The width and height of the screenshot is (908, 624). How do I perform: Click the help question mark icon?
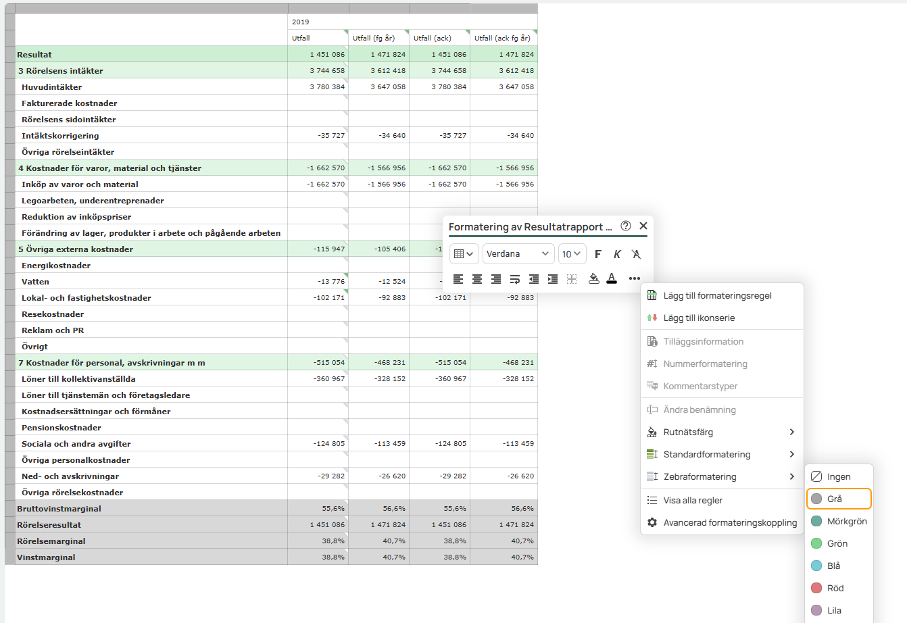click(x=626, y=226)
